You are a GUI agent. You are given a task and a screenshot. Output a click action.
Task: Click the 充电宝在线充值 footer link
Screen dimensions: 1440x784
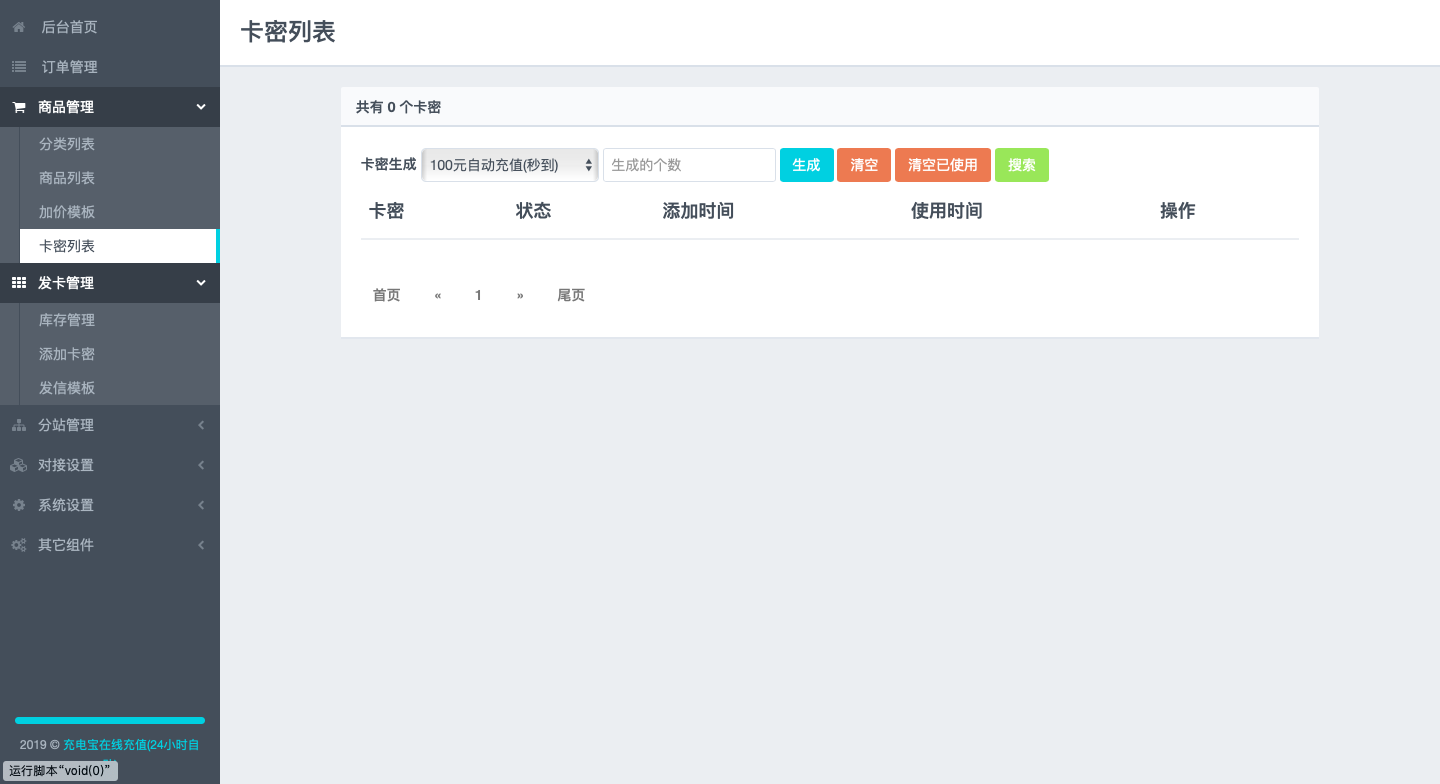[x=131, y=744]
